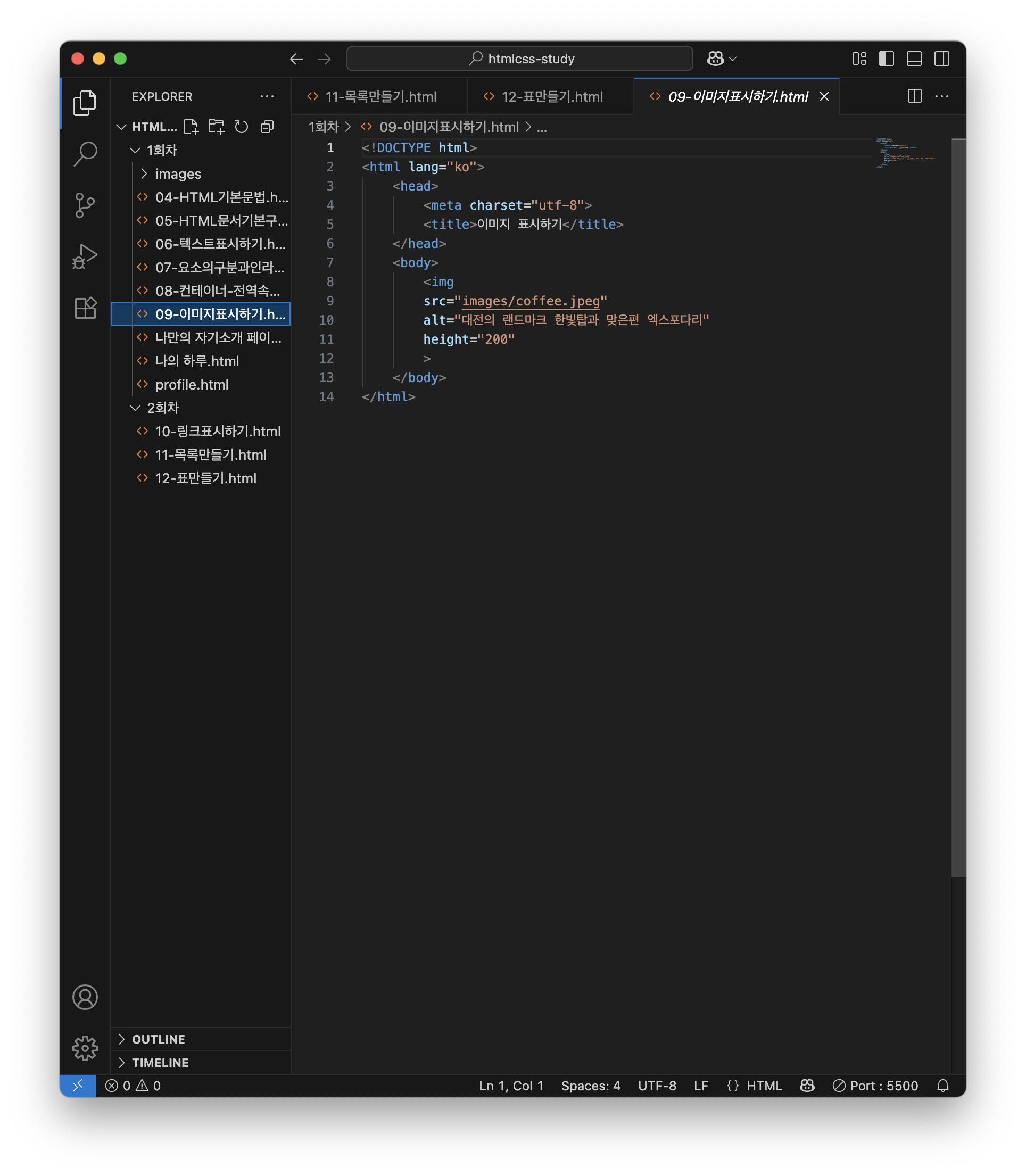Click the Port : 5500 status button

tap(875, 1086)
